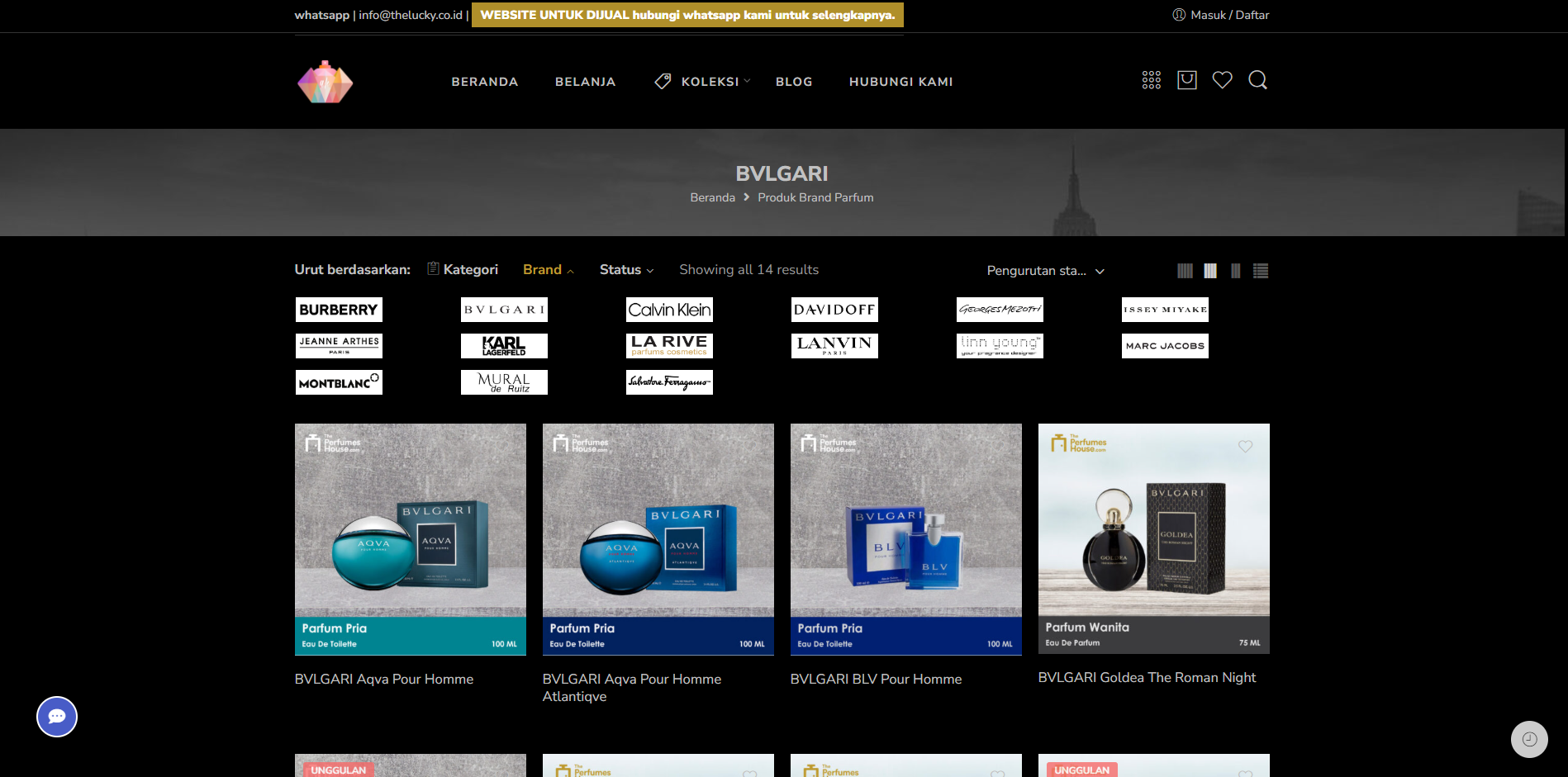Viewport: 1568px width, 777px height.
Task: Open the Hubungi Kami menu item
Action: coord(901,82)
